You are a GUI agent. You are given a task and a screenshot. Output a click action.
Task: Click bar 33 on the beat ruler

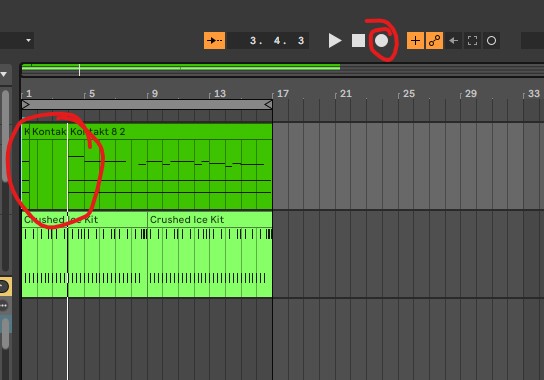pos(534,94)
